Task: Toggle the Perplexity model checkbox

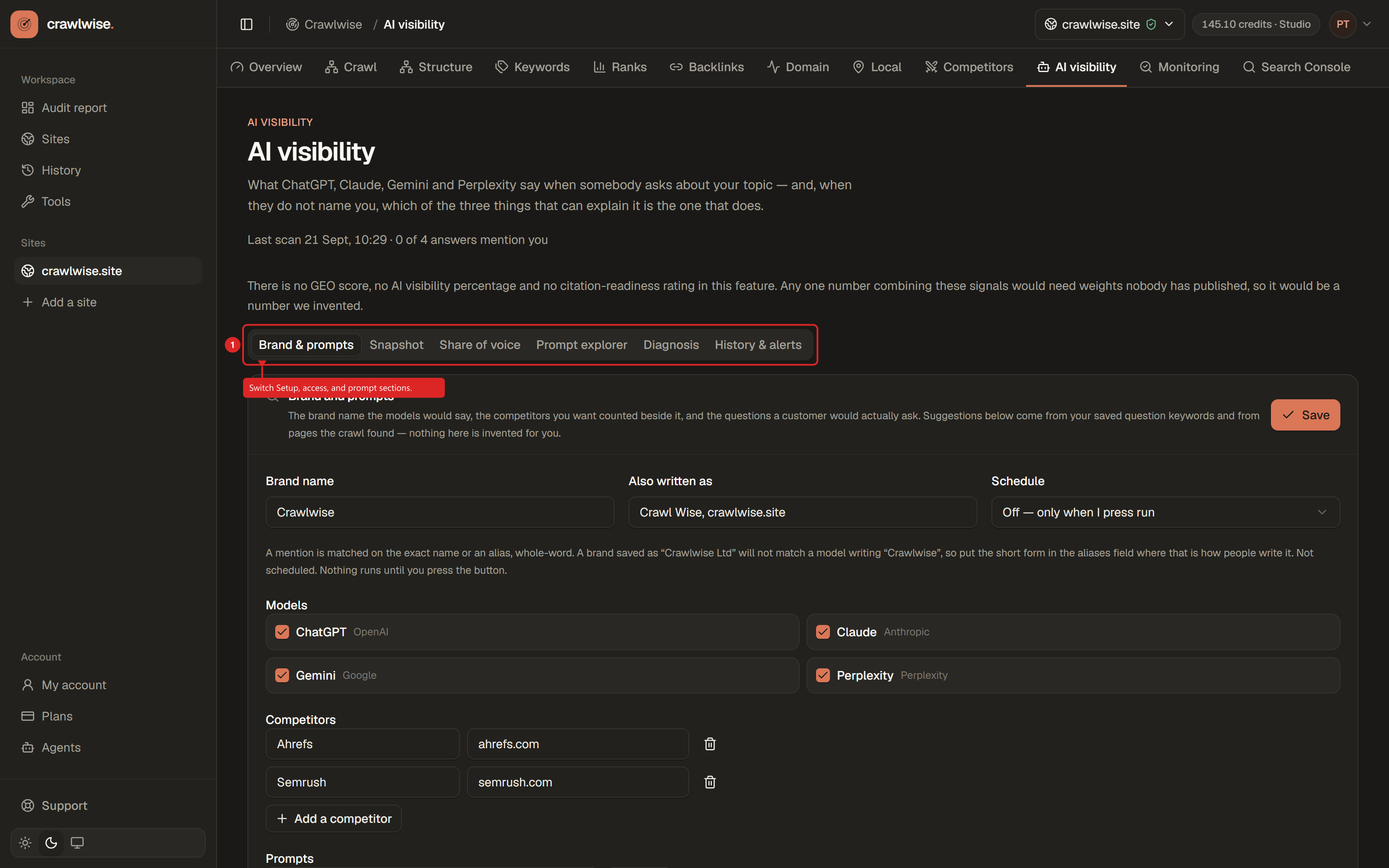Action: (823, 675)
